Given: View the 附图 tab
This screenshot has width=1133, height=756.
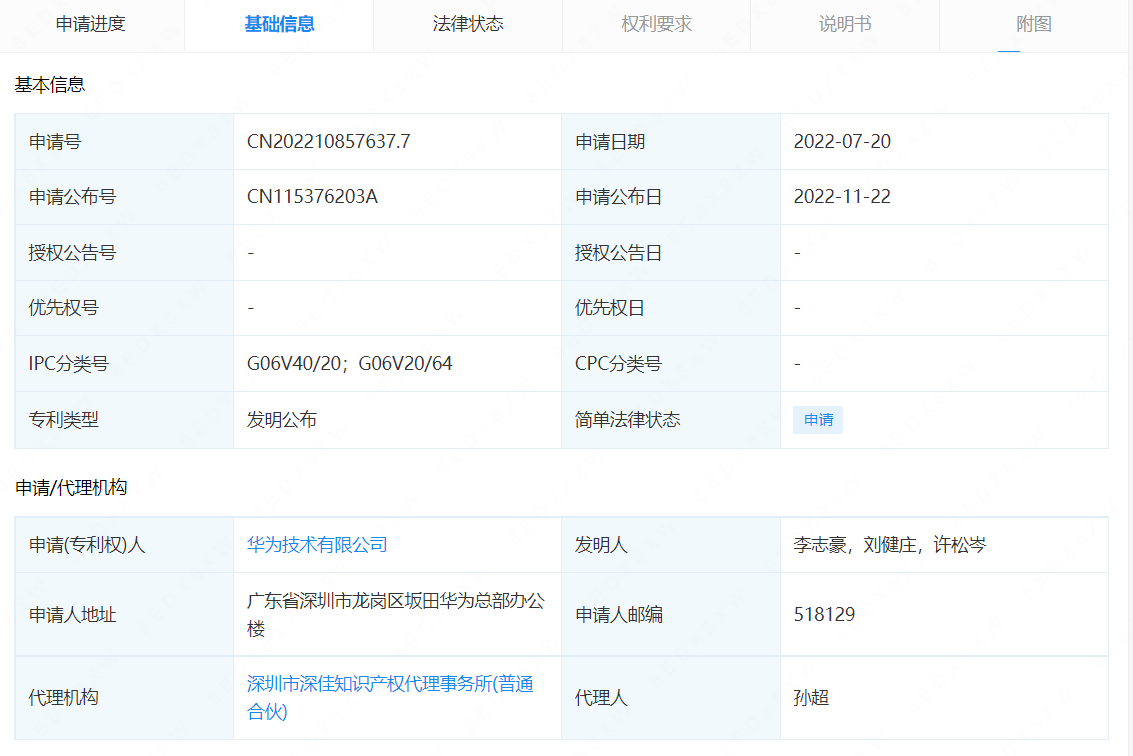Looking at the screenshot, I should pyautogui.click(x=1033, y=24).
